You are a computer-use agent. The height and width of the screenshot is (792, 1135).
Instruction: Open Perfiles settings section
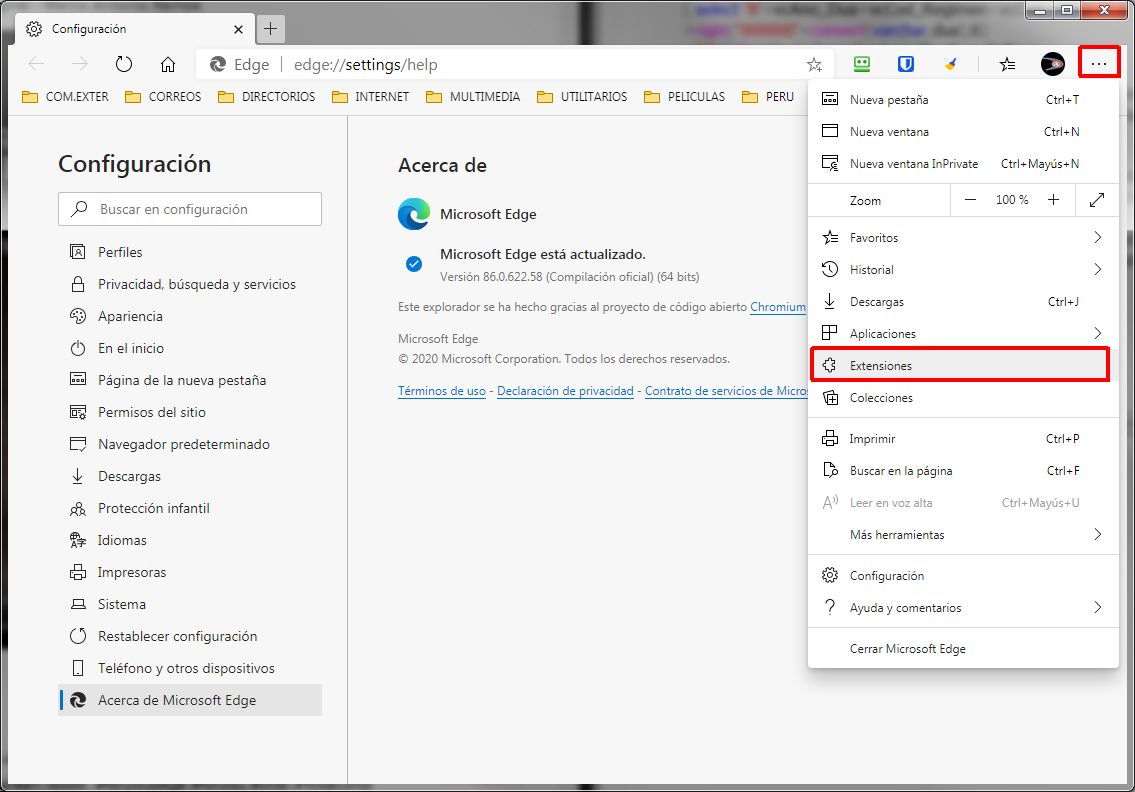[190, 252]
